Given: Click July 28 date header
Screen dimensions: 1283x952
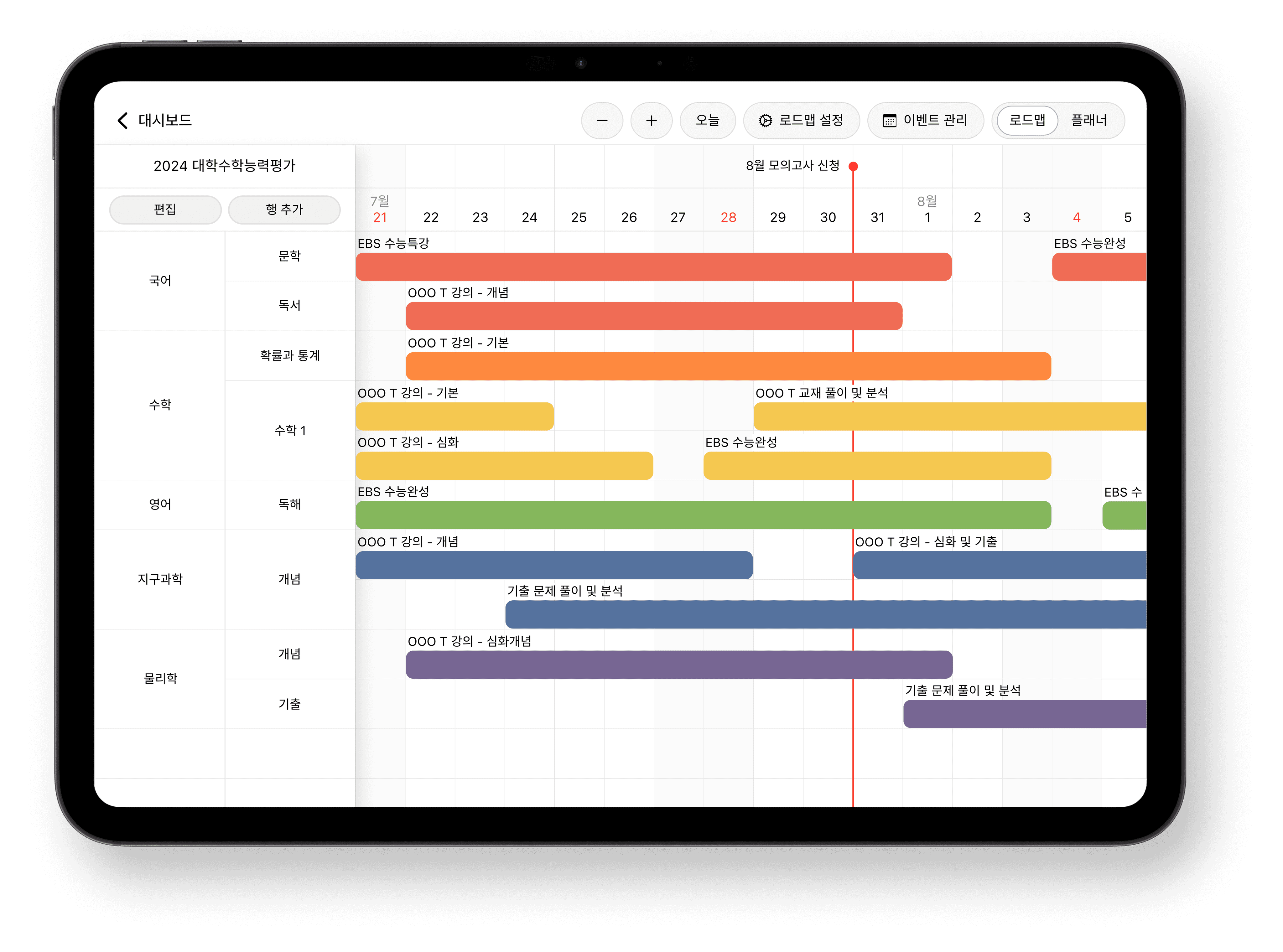Looking at the screenshot, I should point(728,217).
